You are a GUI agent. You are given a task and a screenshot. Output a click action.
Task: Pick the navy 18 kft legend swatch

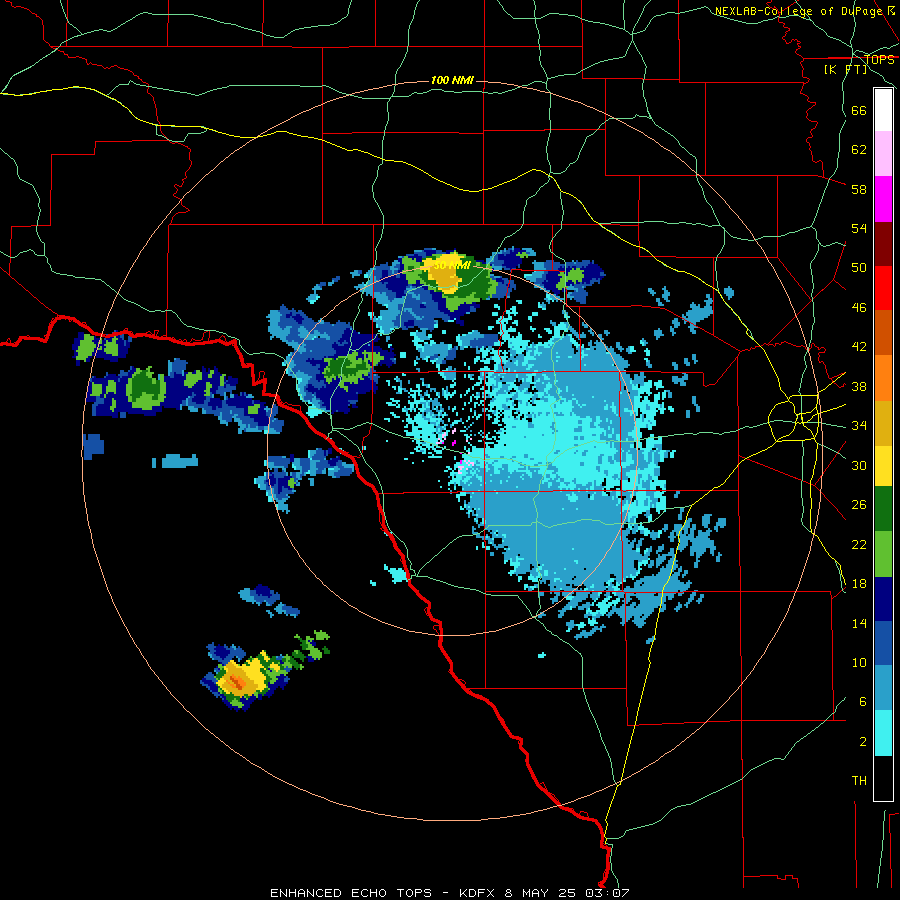883,599
